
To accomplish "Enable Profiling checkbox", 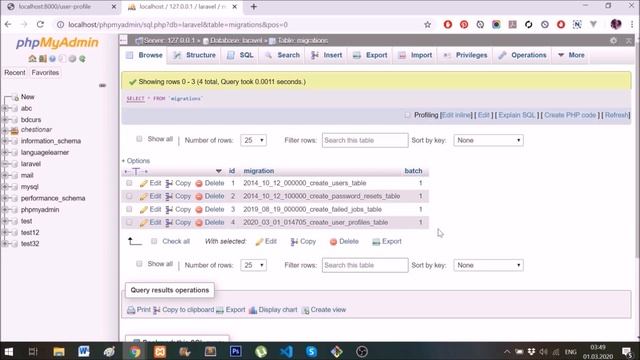I will click(407, 115).
